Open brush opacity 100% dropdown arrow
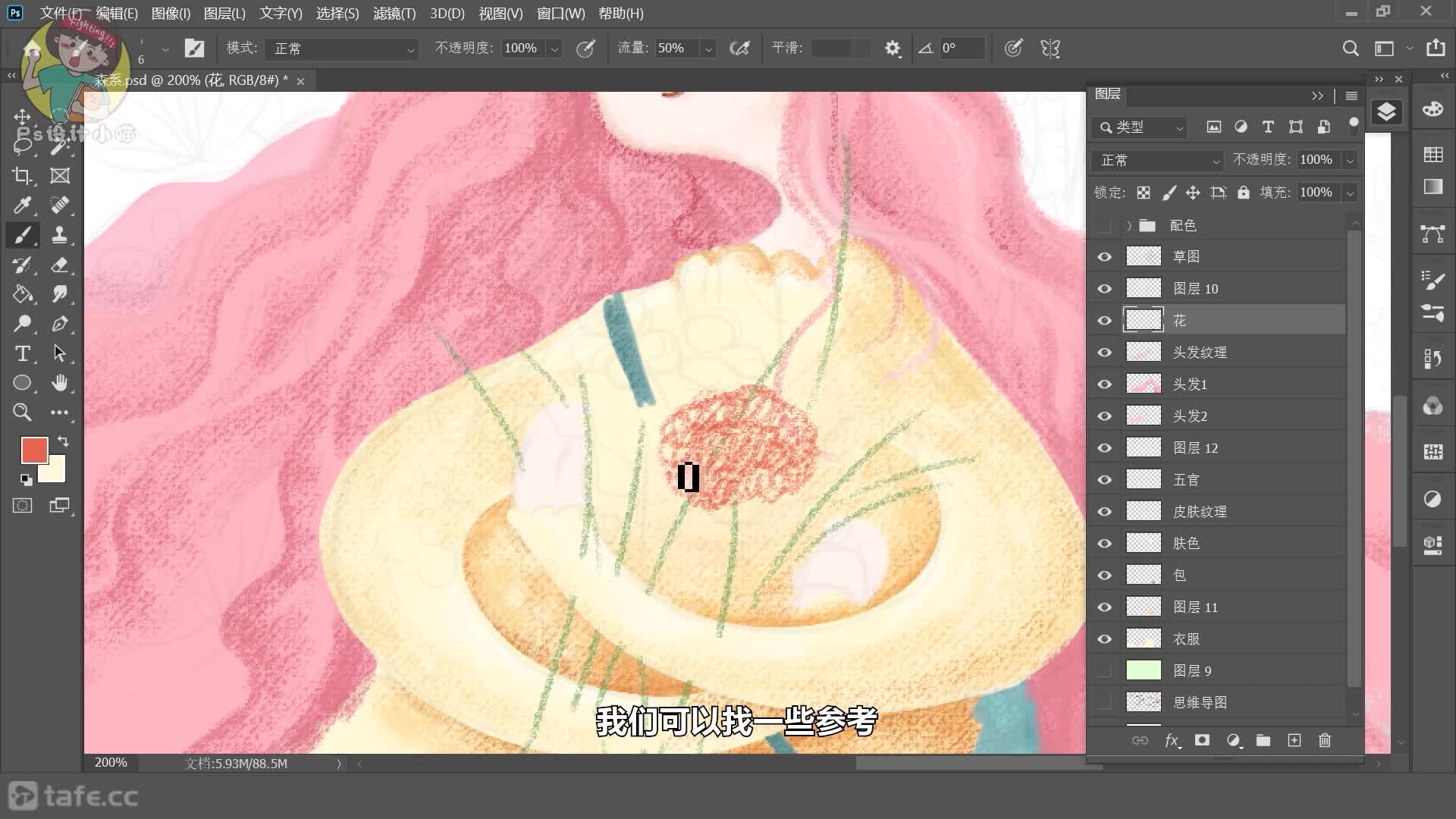The image size is (1456, 819). point(554,49)
